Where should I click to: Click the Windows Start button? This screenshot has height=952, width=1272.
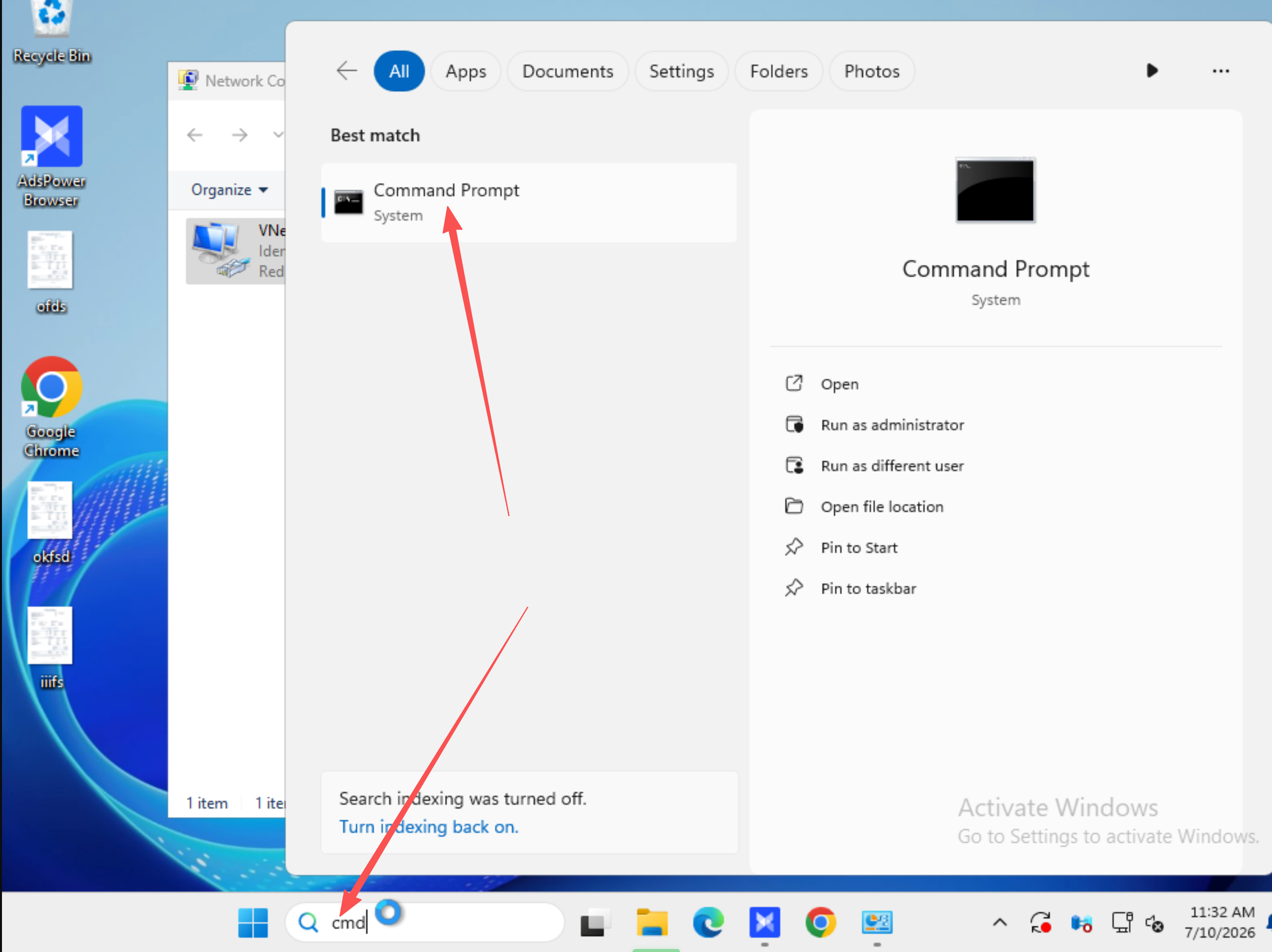[253, 923]
